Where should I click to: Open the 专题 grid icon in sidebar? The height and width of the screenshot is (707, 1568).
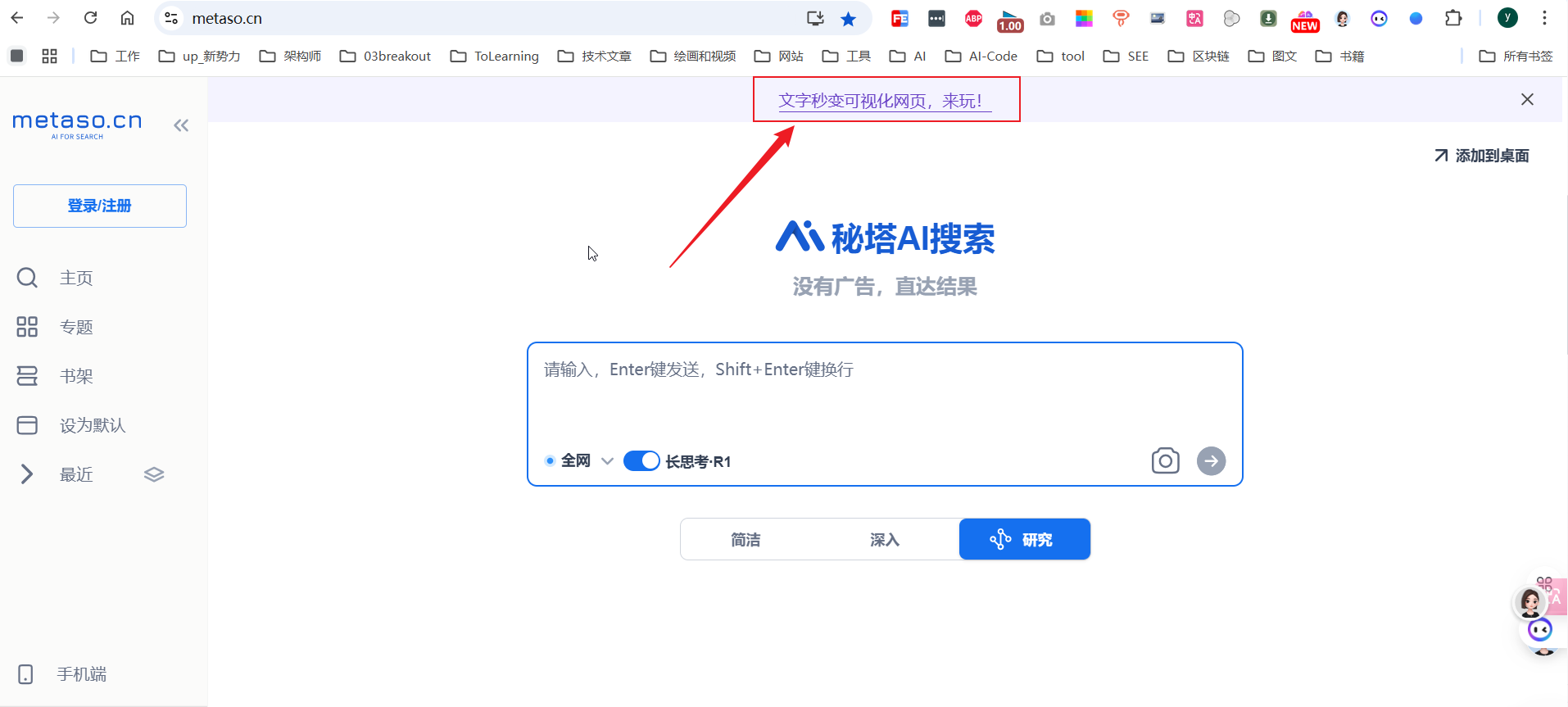point(27,327)
